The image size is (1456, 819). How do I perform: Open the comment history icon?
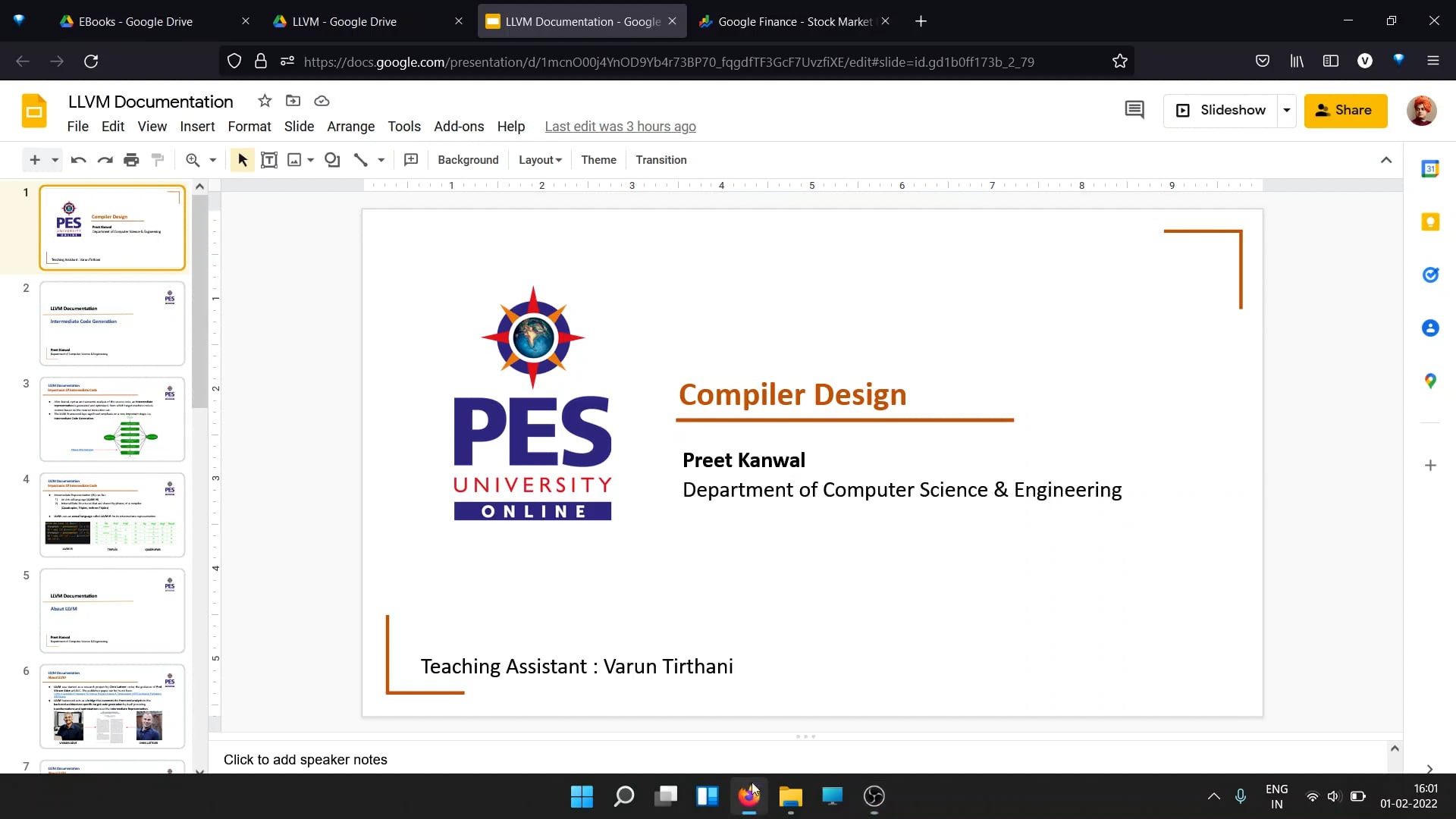(1134, 110)
